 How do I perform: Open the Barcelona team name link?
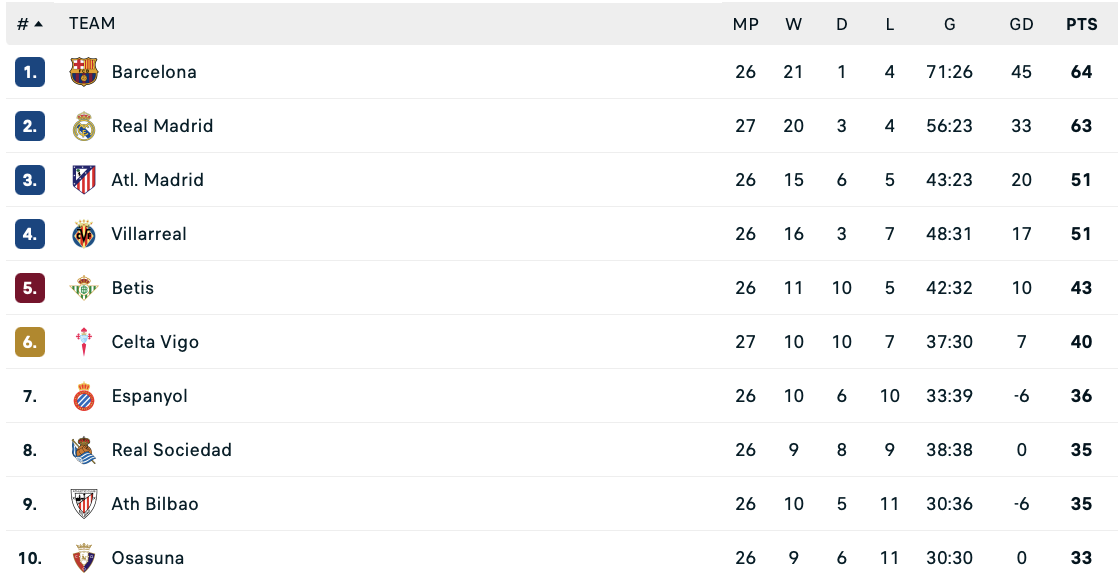[154, 72]
